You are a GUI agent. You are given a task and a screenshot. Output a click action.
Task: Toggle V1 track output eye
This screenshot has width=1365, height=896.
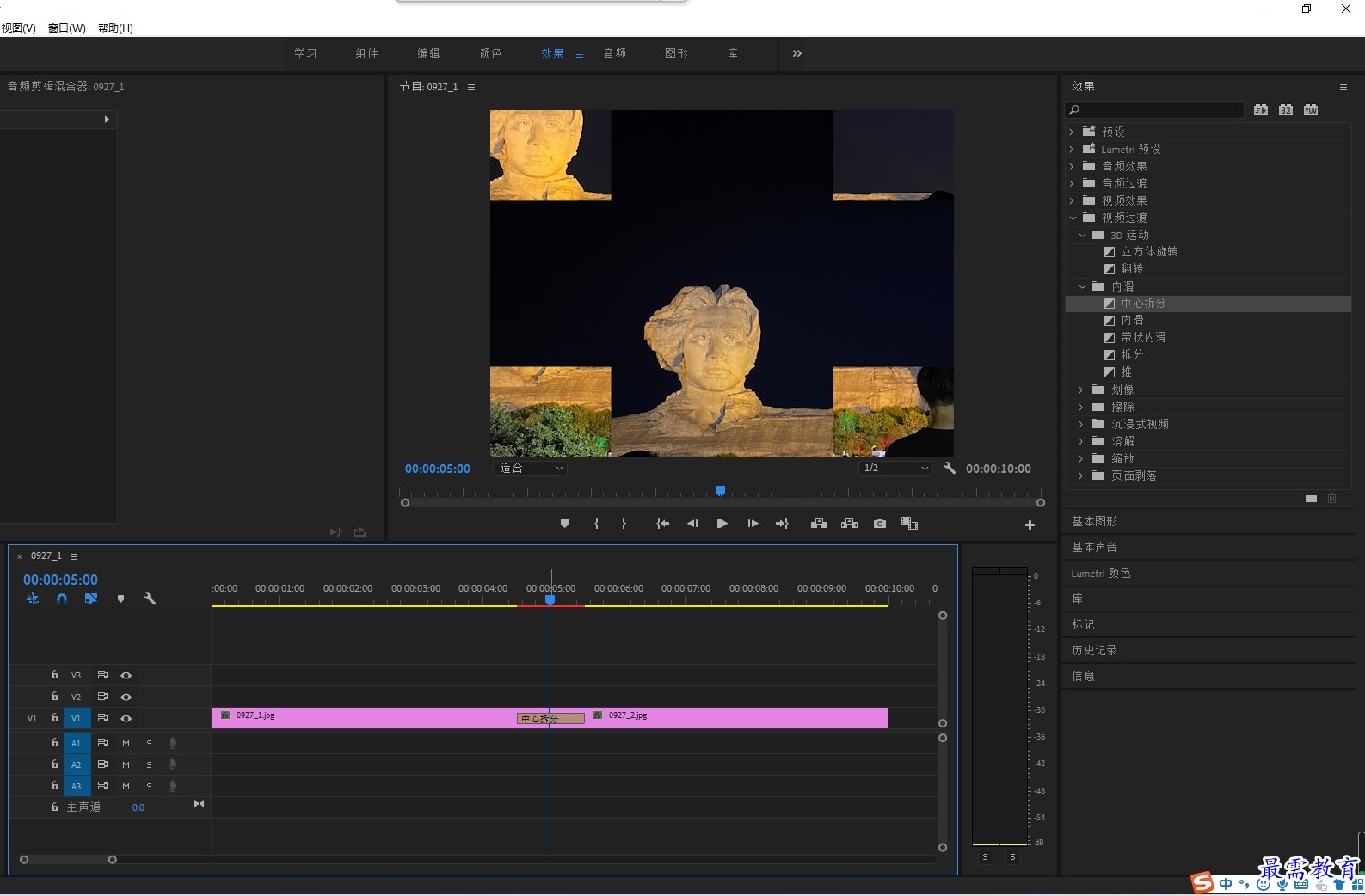(x=126, y=718)
